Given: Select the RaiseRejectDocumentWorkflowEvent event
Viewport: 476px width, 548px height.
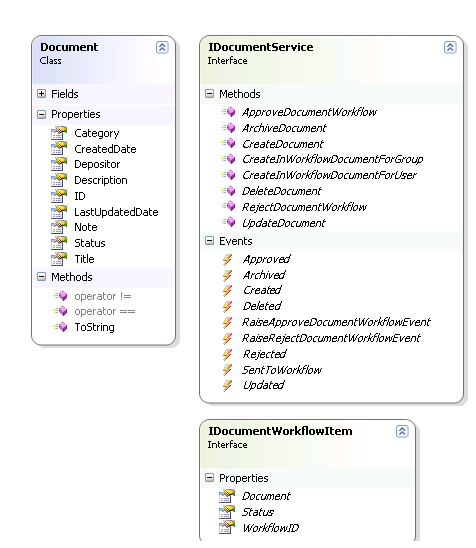Looking at the screenshot, I should coord(331,338).
